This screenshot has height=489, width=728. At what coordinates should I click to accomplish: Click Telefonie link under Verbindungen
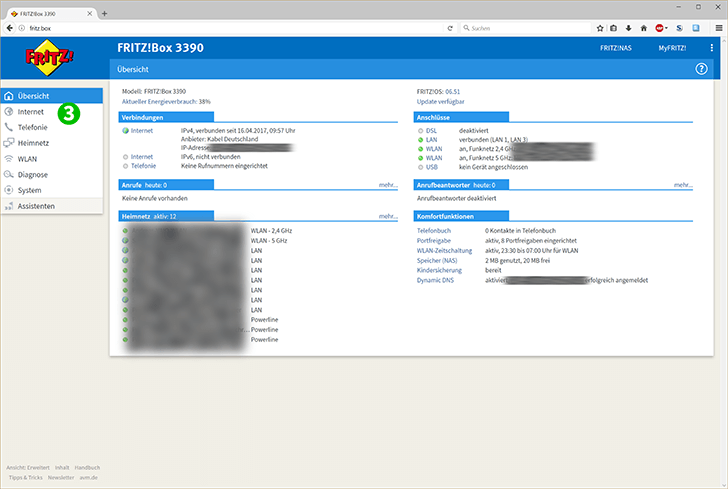143,166
